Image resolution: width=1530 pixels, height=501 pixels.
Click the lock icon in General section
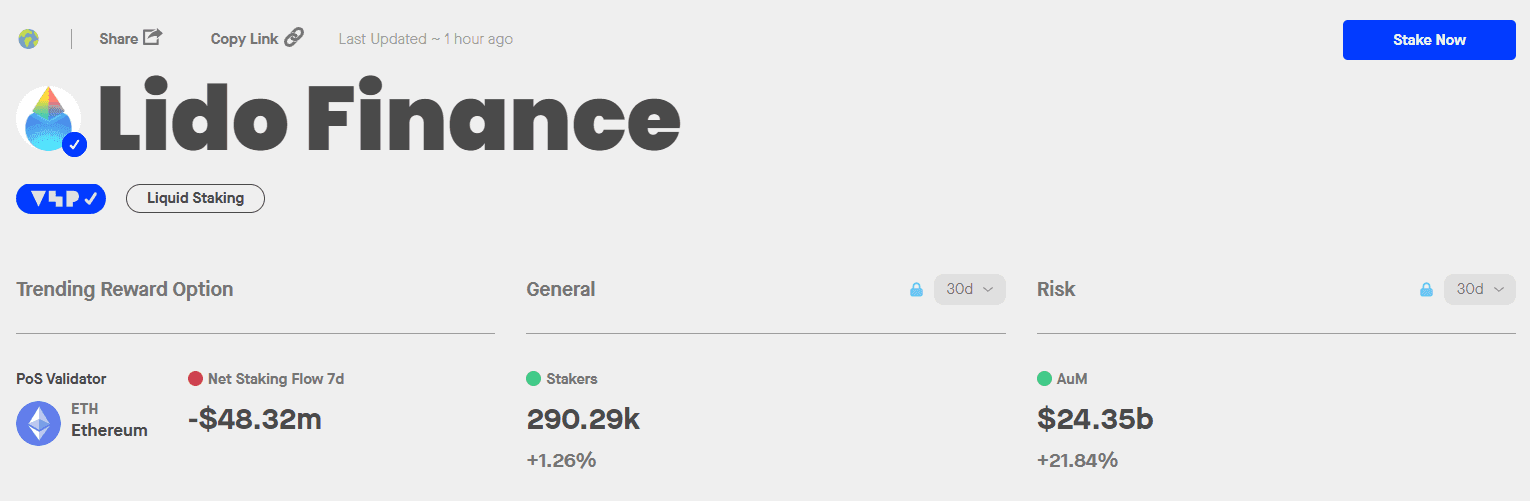point(916,290)
